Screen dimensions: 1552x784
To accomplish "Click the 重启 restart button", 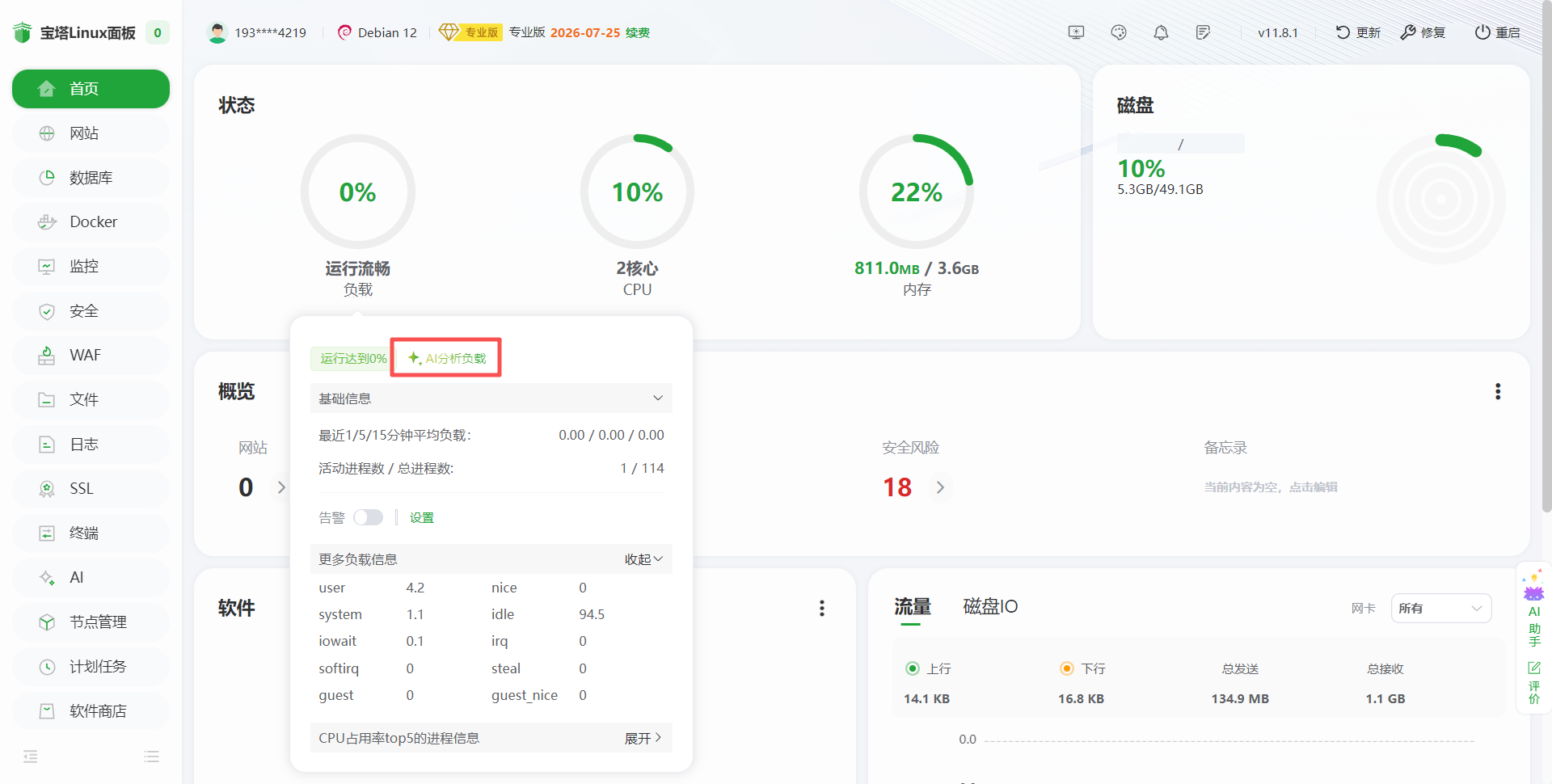I will coord(1498,32).
